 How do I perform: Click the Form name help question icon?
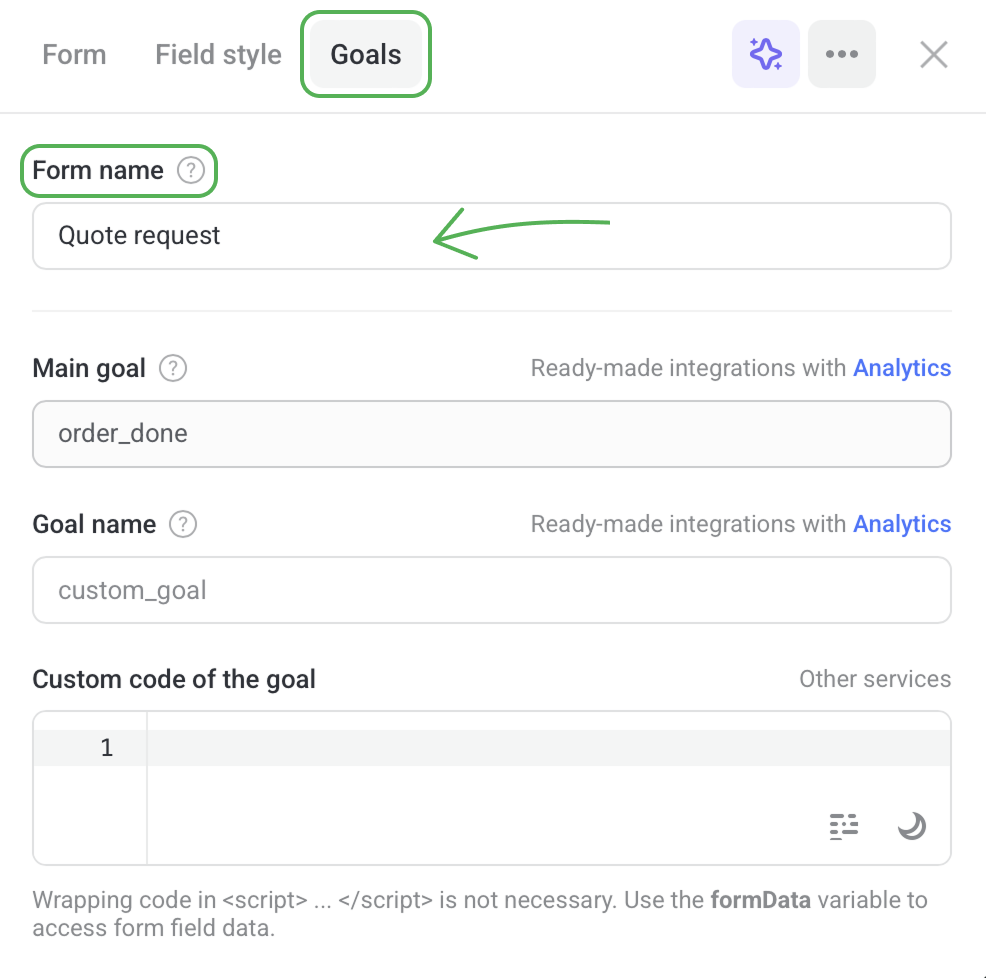190,171
